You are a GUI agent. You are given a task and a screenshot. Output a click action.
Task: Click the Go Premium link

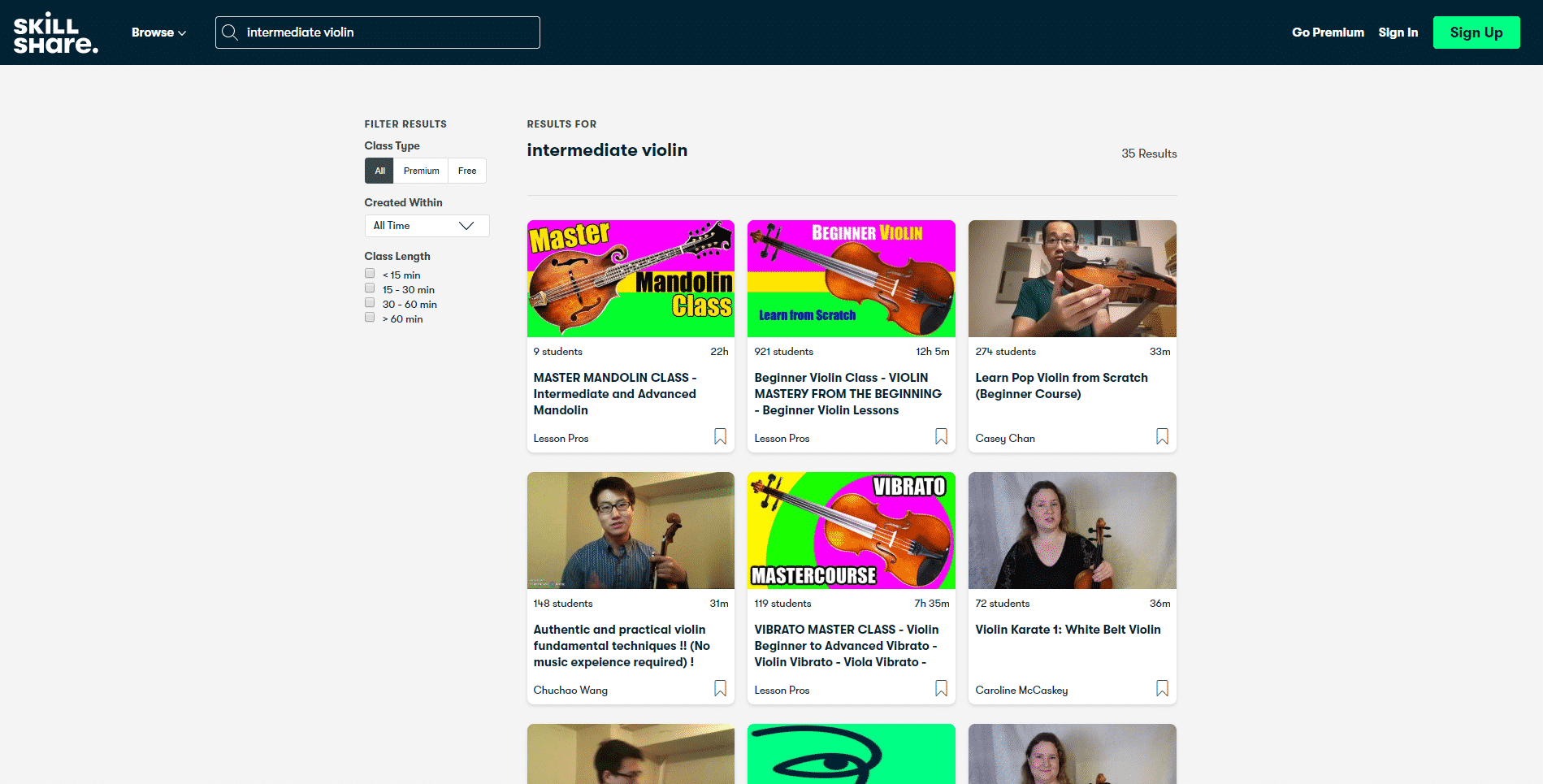[1328, 32]
